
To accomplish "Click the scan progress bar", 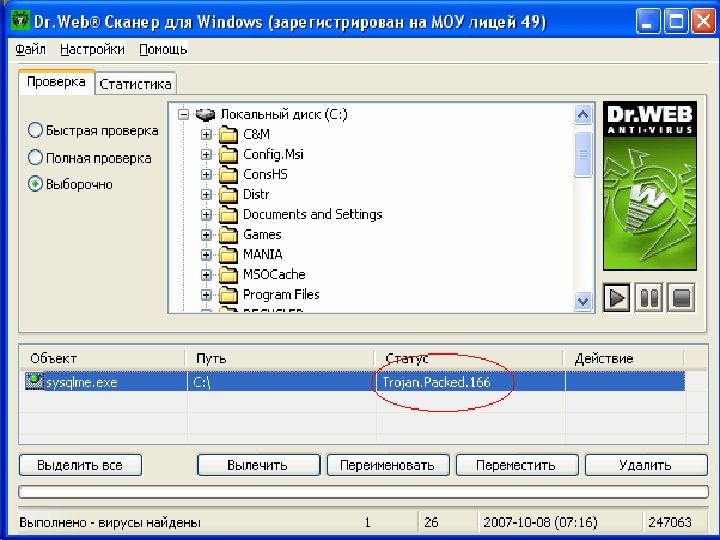I will point(363,492).
